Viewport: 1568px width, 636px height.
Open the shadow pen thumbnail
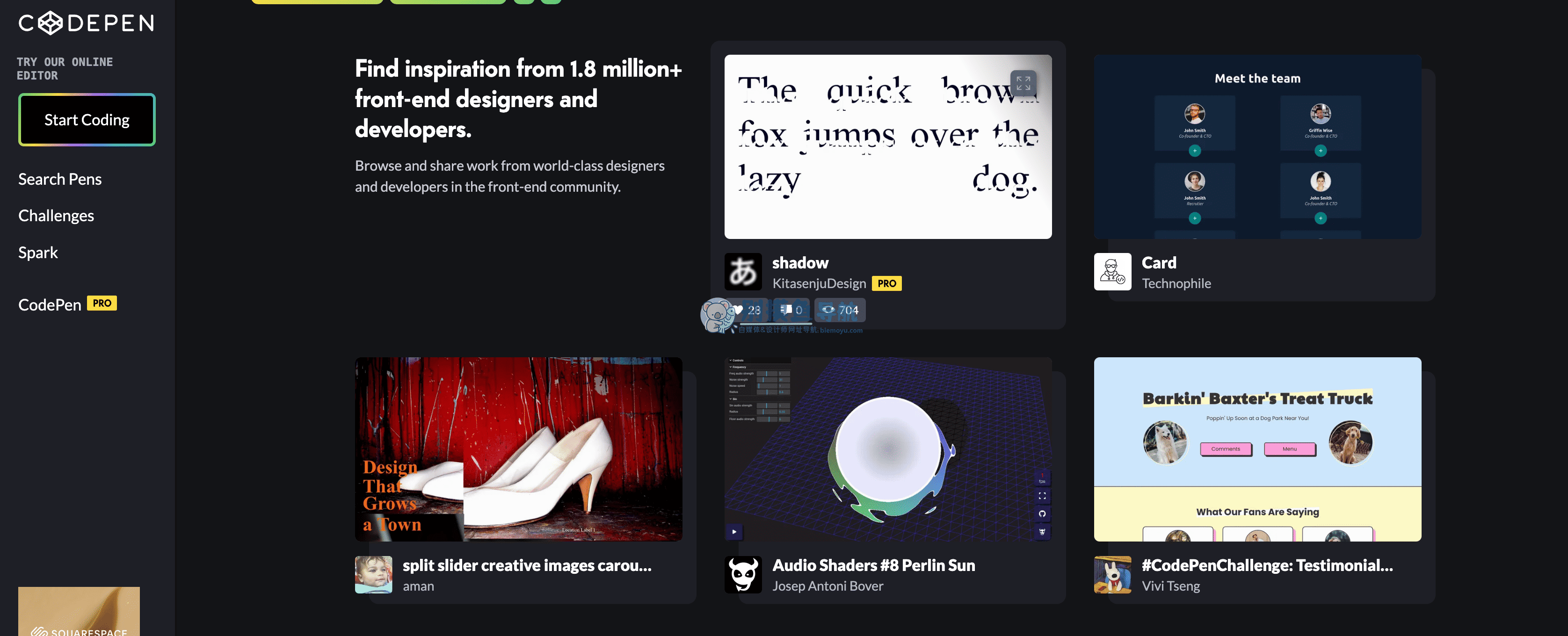(x=887, y=147)
